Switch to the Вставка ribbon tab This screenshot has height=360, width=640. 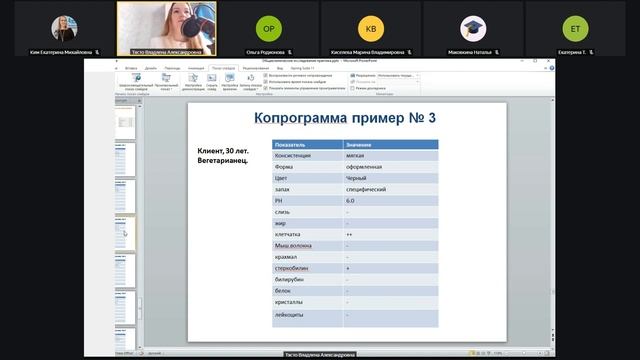pos(131,68)
